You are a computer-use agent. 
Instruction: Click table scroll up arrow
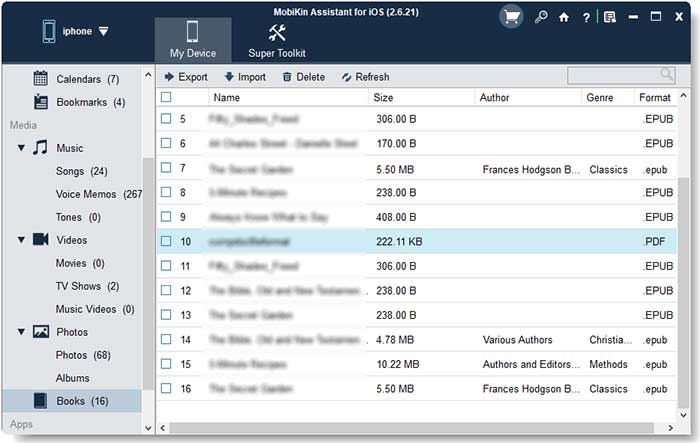[683, 96]
